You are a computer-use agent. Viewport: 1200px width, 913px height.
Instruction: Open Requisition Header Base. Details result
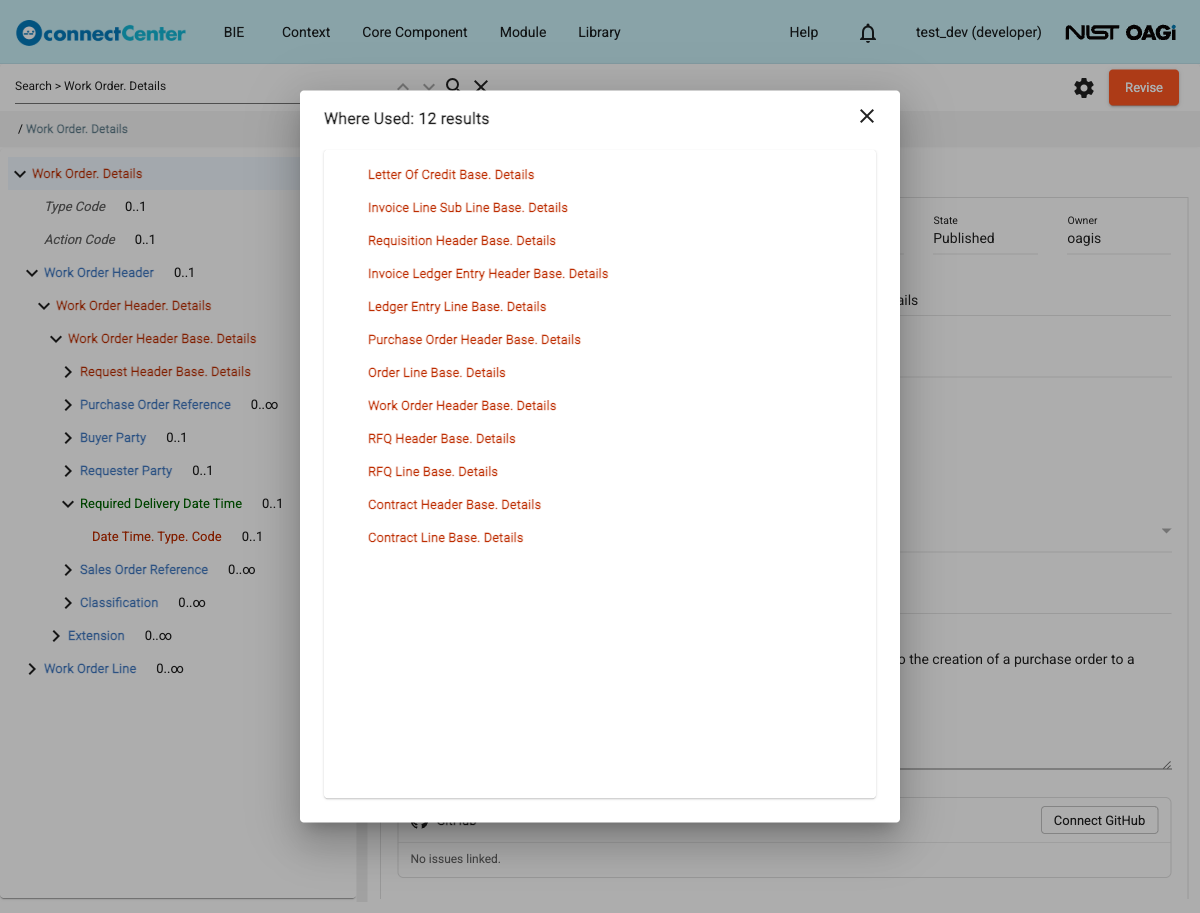coord(462,241)
